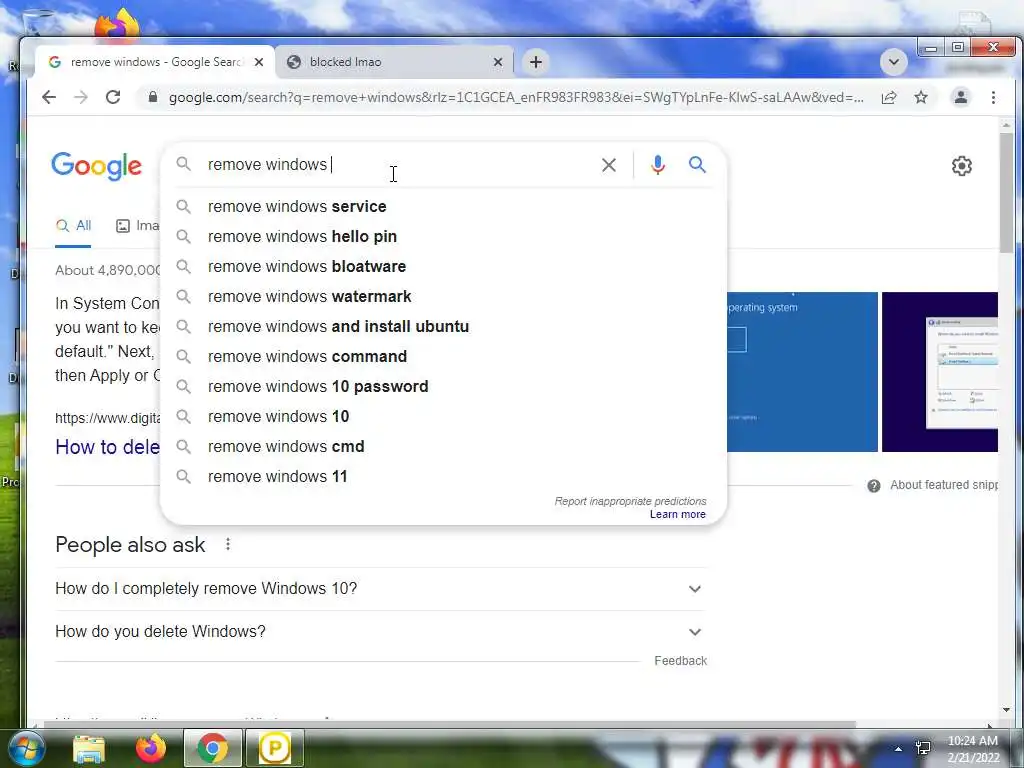Select the 'remove windows 10' suggestion

[443, 417]
